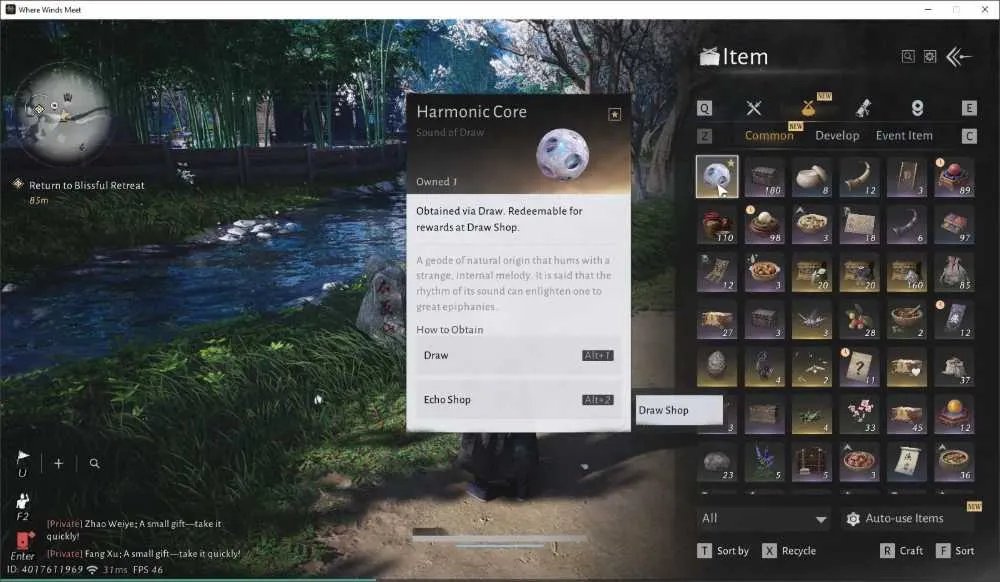This screenshot has width=1000, height=582.
Task: Click the figure icon labeled F2
Action: coord(23,499)
